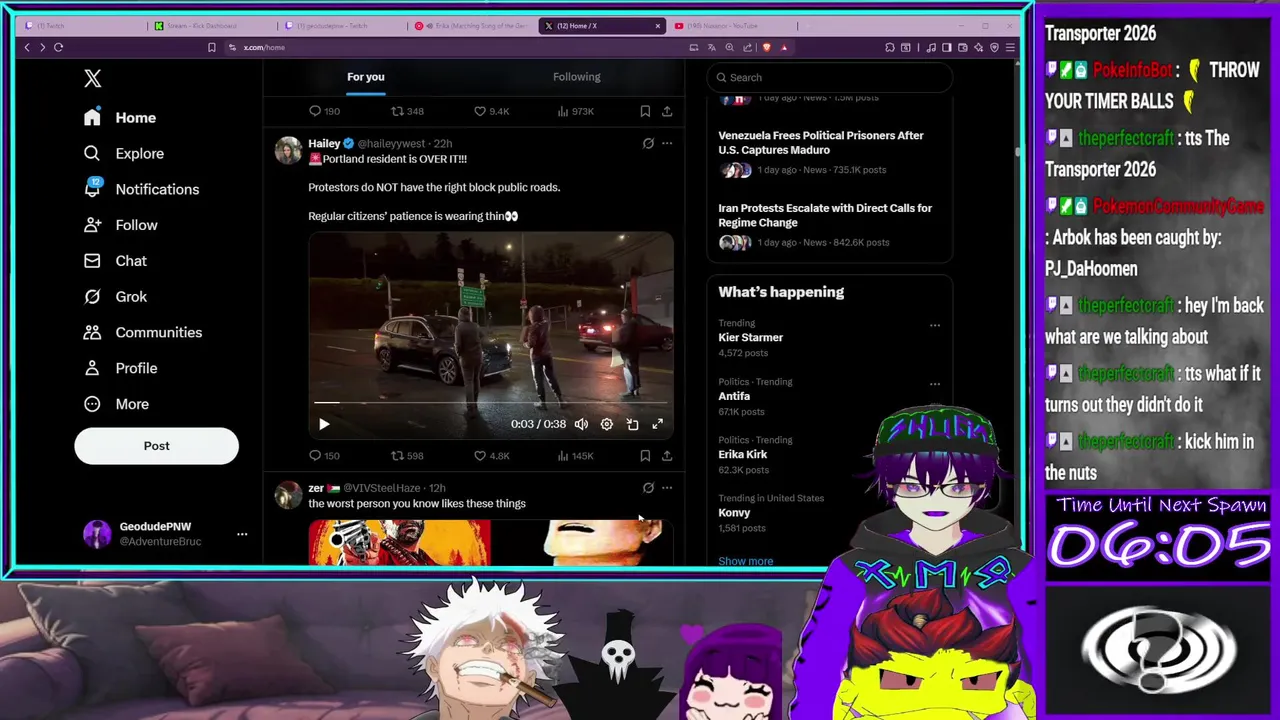Bookmark this page in address bar
The image size is (1280, 720).
click(x=211, y=47)
